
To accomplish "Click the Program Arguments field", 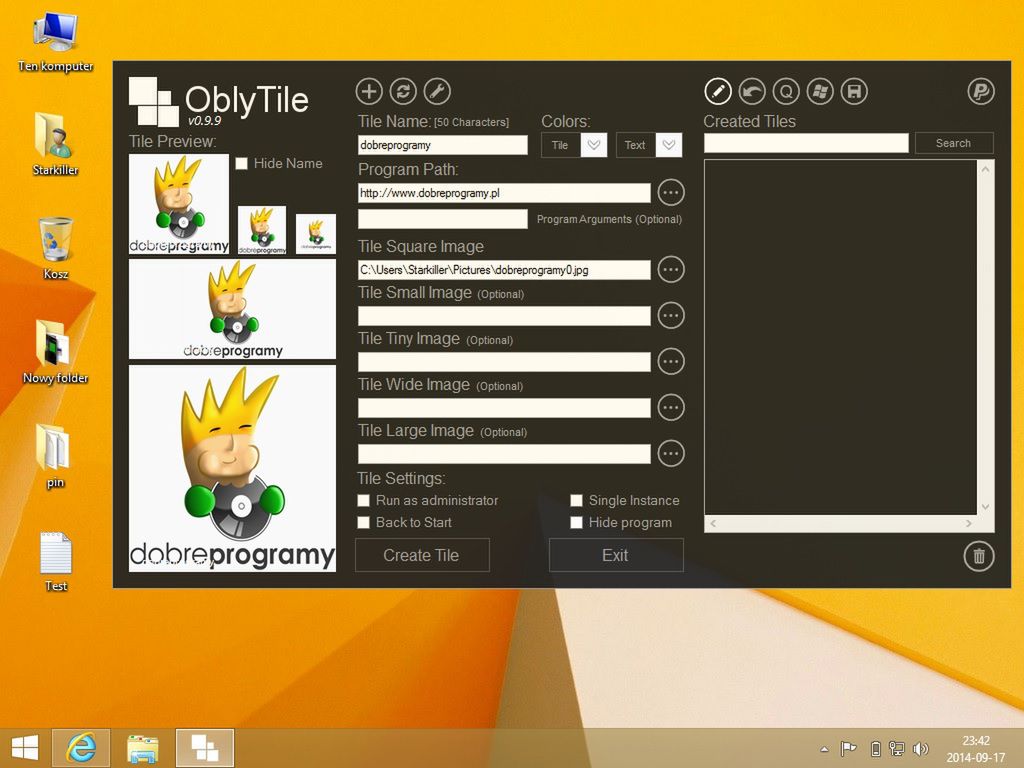I will [x=443, y=219].
